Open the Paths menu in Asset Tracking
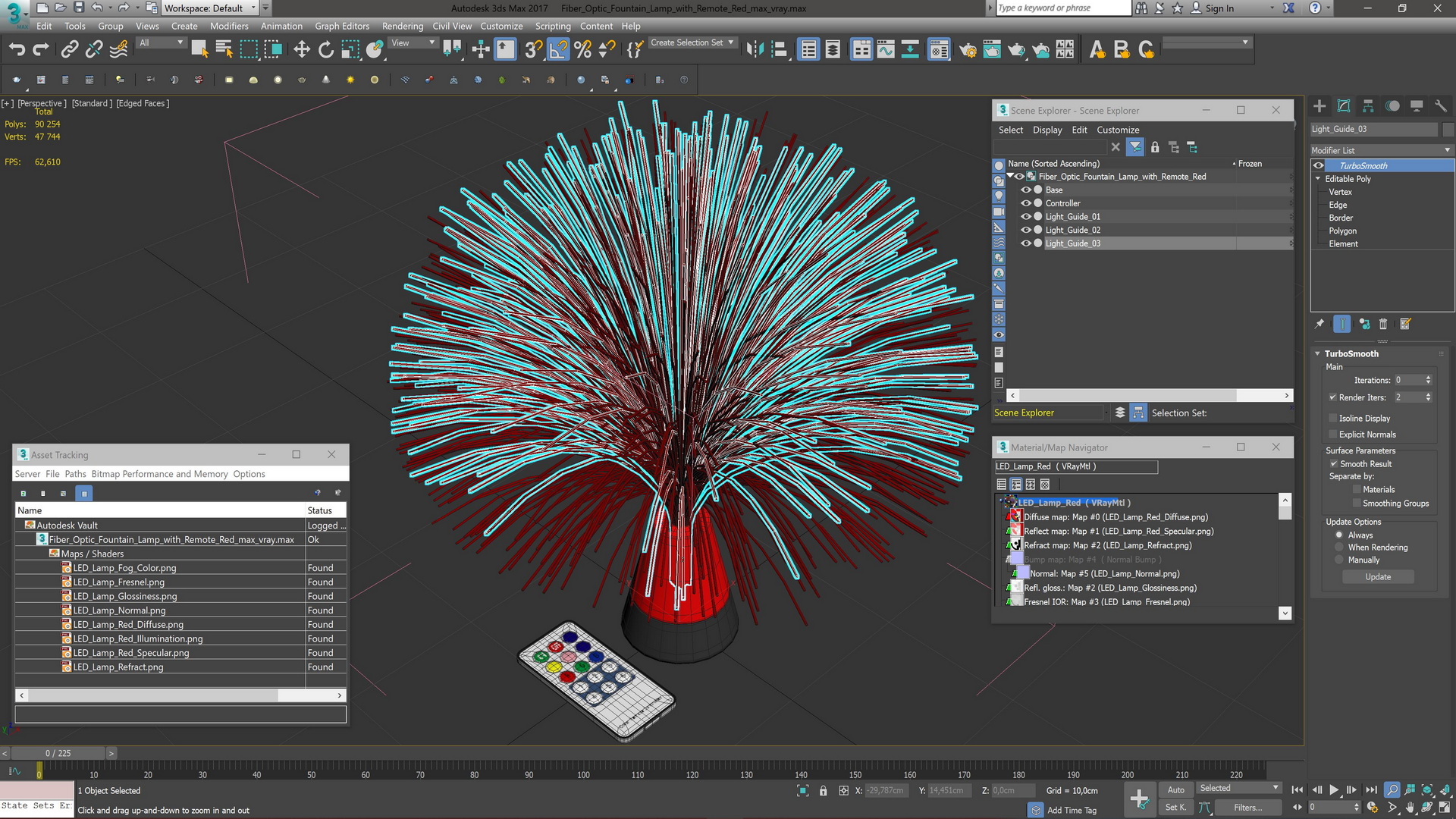Image resolution: width=1456 pixels, height=819 pixels. click(75, 474)
